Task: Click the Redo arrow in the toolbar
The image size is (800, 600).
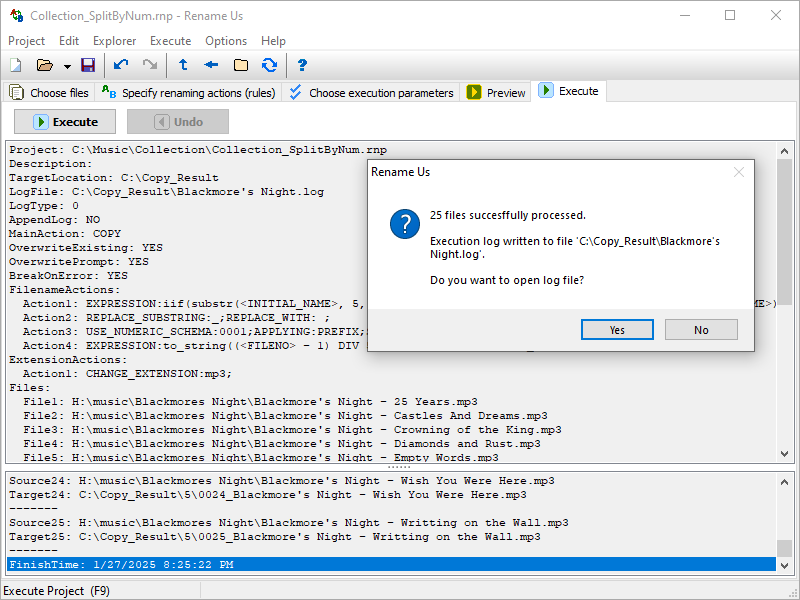Action: point(150,65)
